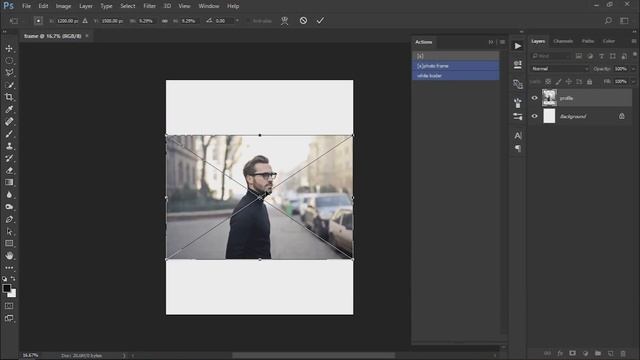The image size is (640, 360).
Task: Select the Eyedropper tool
Action: (x=9, y=109)
